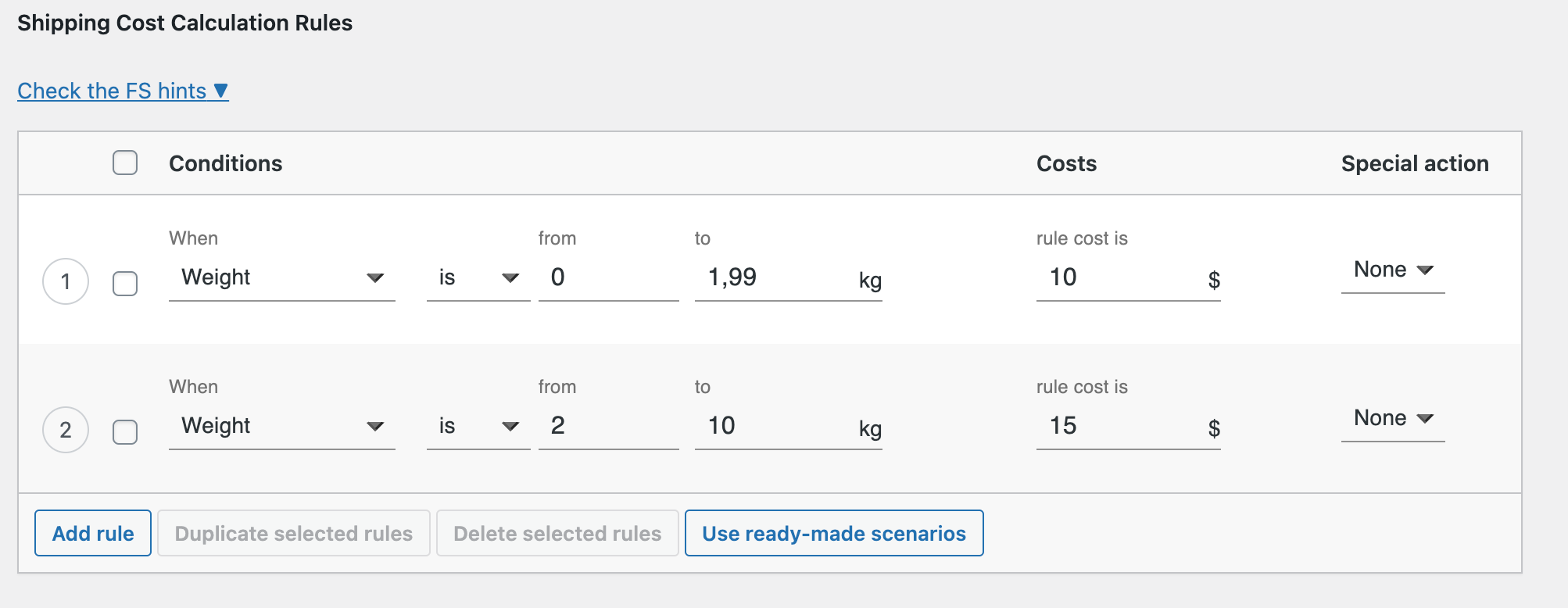
Task: Open the 'is' operator dropdown in rule 2
Action: coord(478,427)
